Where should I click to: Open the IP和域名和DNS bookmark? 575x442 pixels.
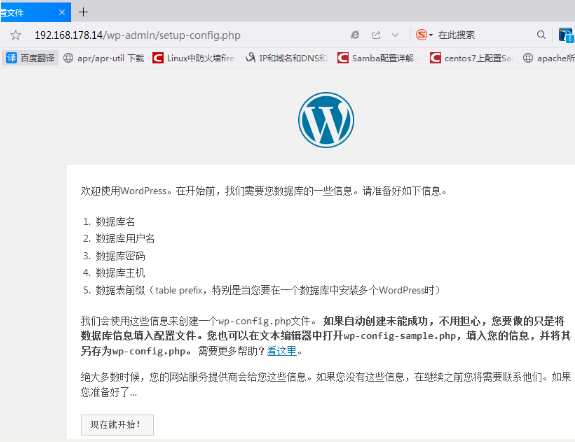point(286,58)
